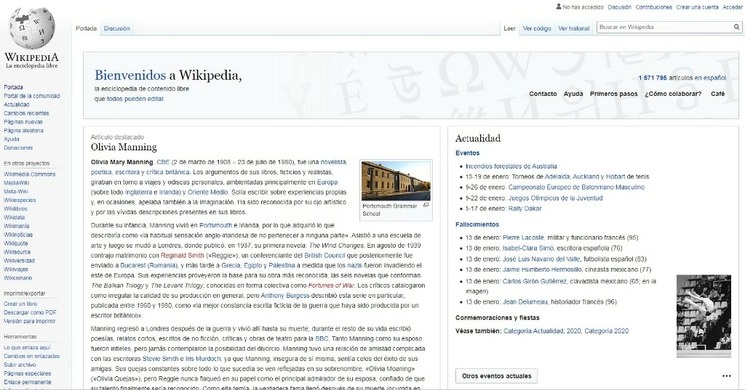
Task: Open Portal de la comunidad in sidebar
Action: tap(32, 96)
